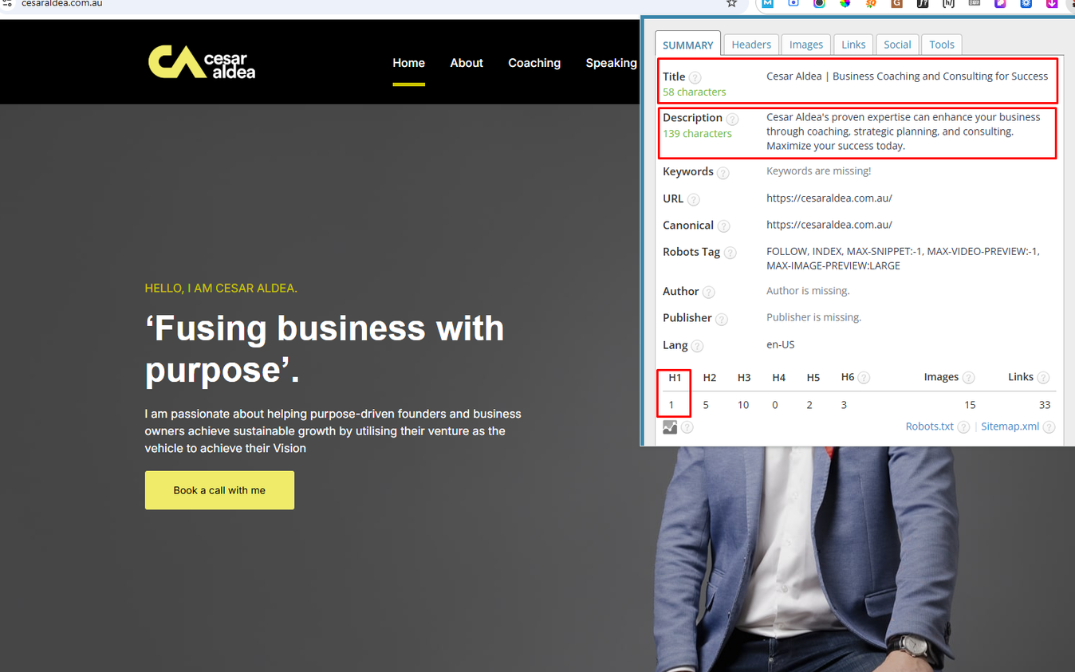Open the Coaching menu item
Image resolution: width=1075 pixels, height=672 pixels.
point(534,63)
